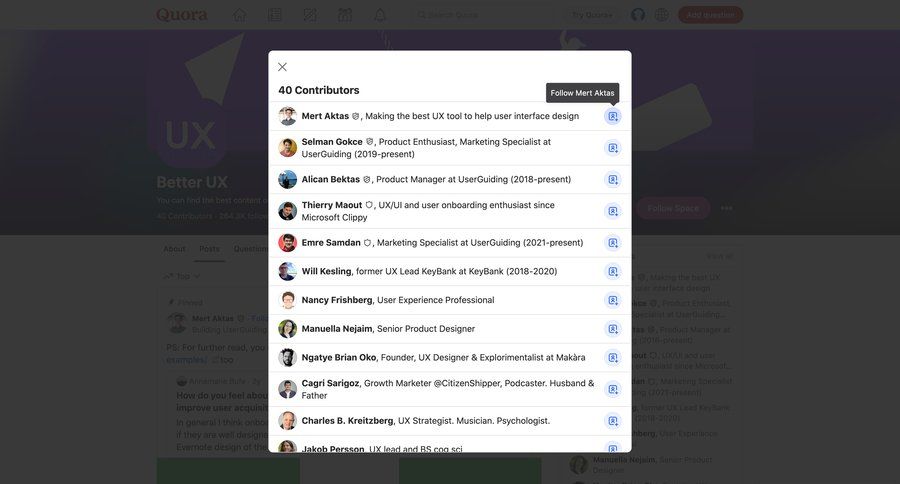The image size is (900, 484).
Task: Click Cagri Sarigoz's profile photo
Action: tap(288, 389)
